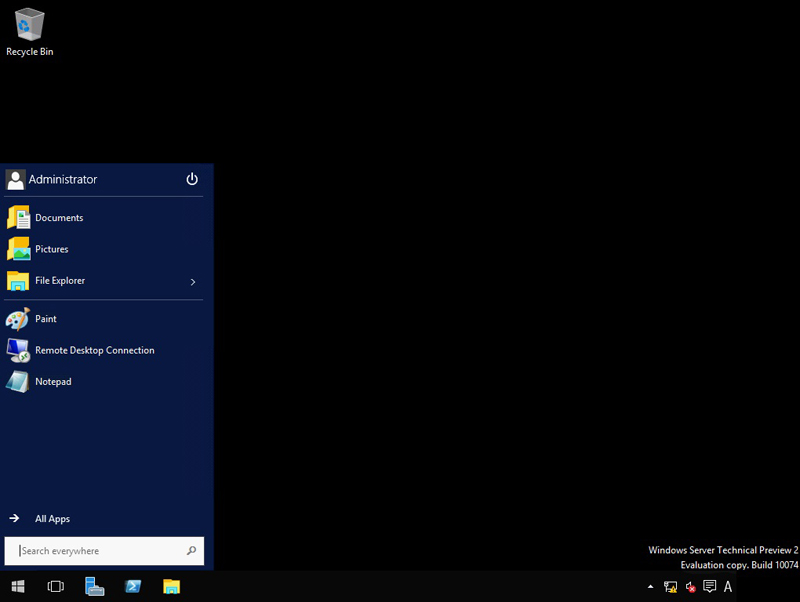This screenshot has width=800, height=602.
Task: Click the muted volume tray icon
Action: [690, 587]
